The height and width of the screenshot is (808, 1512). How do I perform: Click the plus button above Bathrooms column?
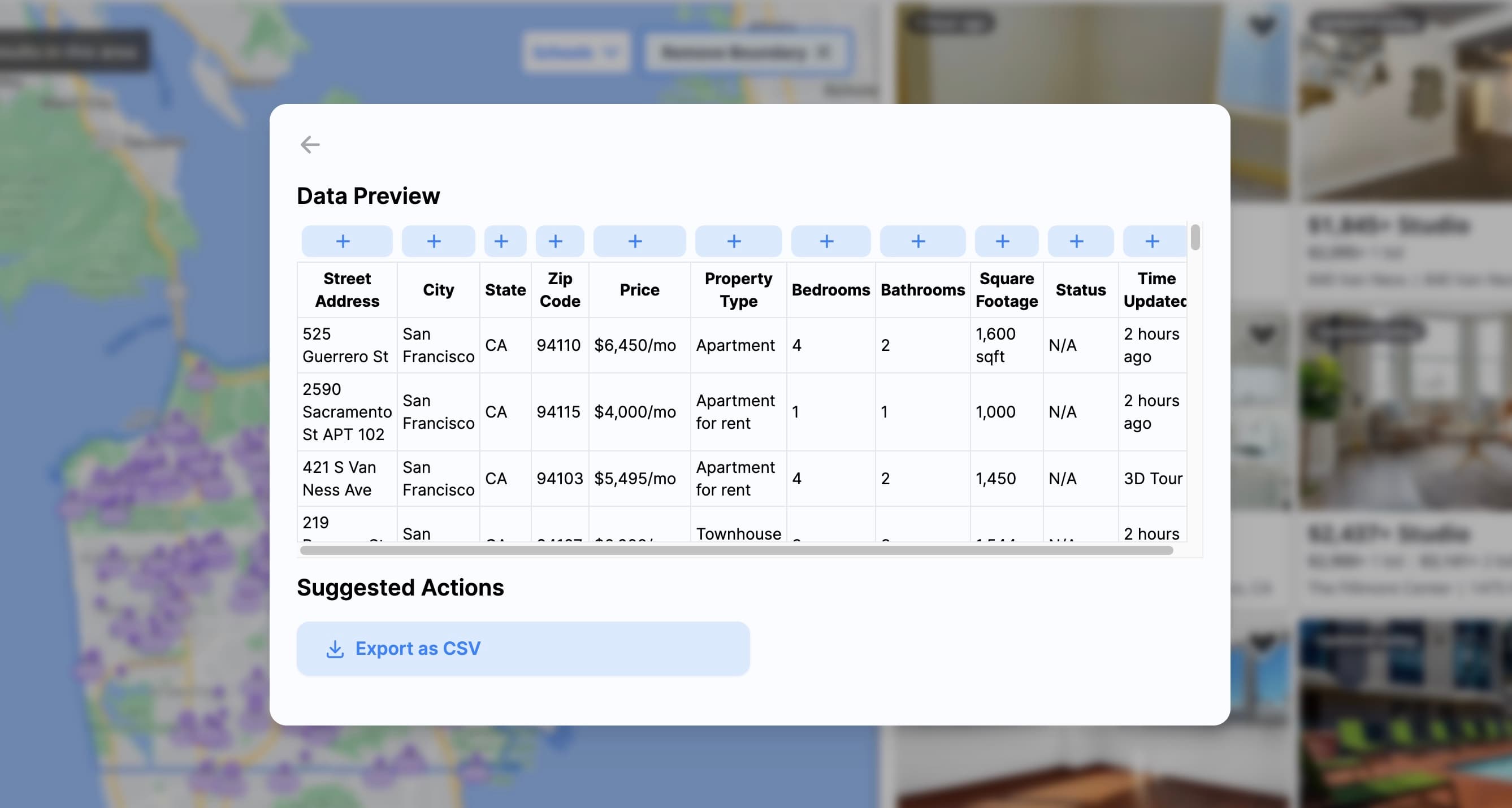click(x=922, y=241)
